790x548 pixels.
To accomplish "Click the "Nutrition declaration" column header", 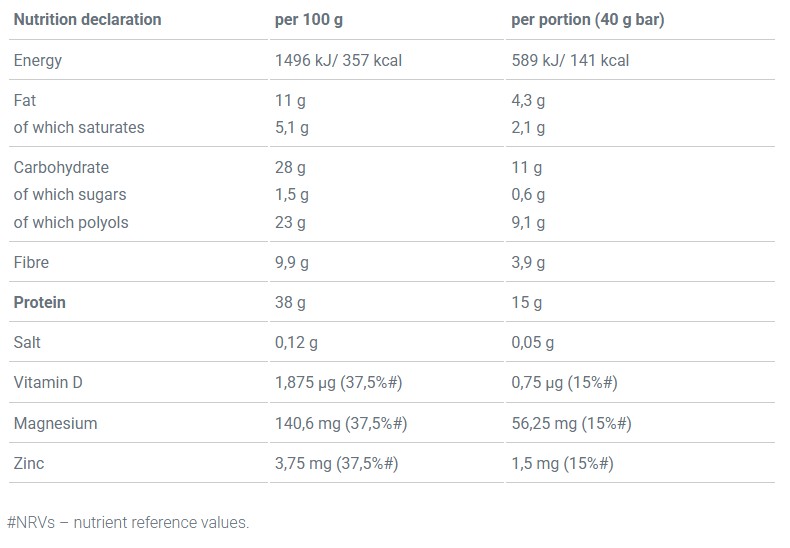I will [x=87, y=20].
